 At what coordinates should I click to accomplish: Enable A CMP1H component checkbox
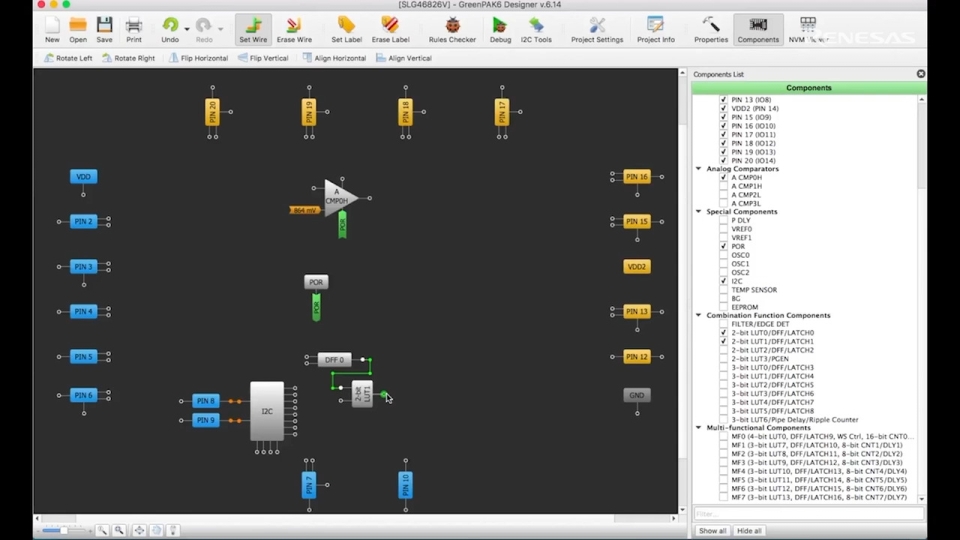(724, 186)
